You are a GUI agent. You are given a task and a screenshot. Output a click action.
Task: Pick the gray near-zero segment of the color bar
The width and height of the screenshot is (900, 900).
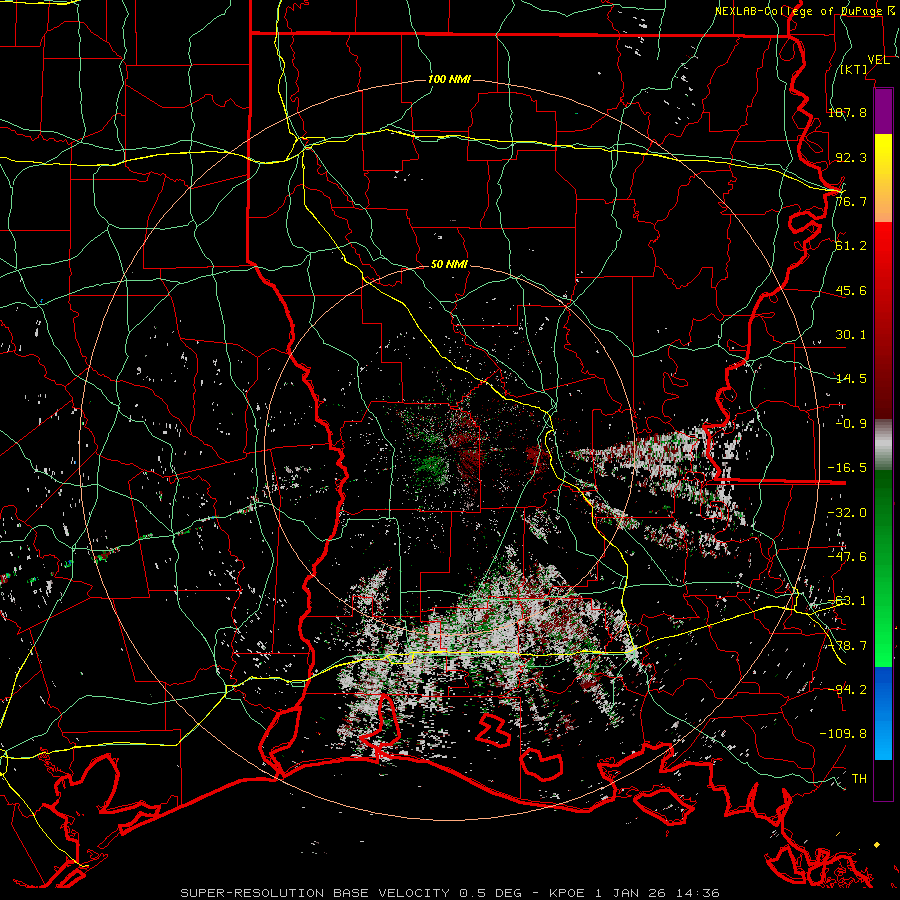point(883,445)
